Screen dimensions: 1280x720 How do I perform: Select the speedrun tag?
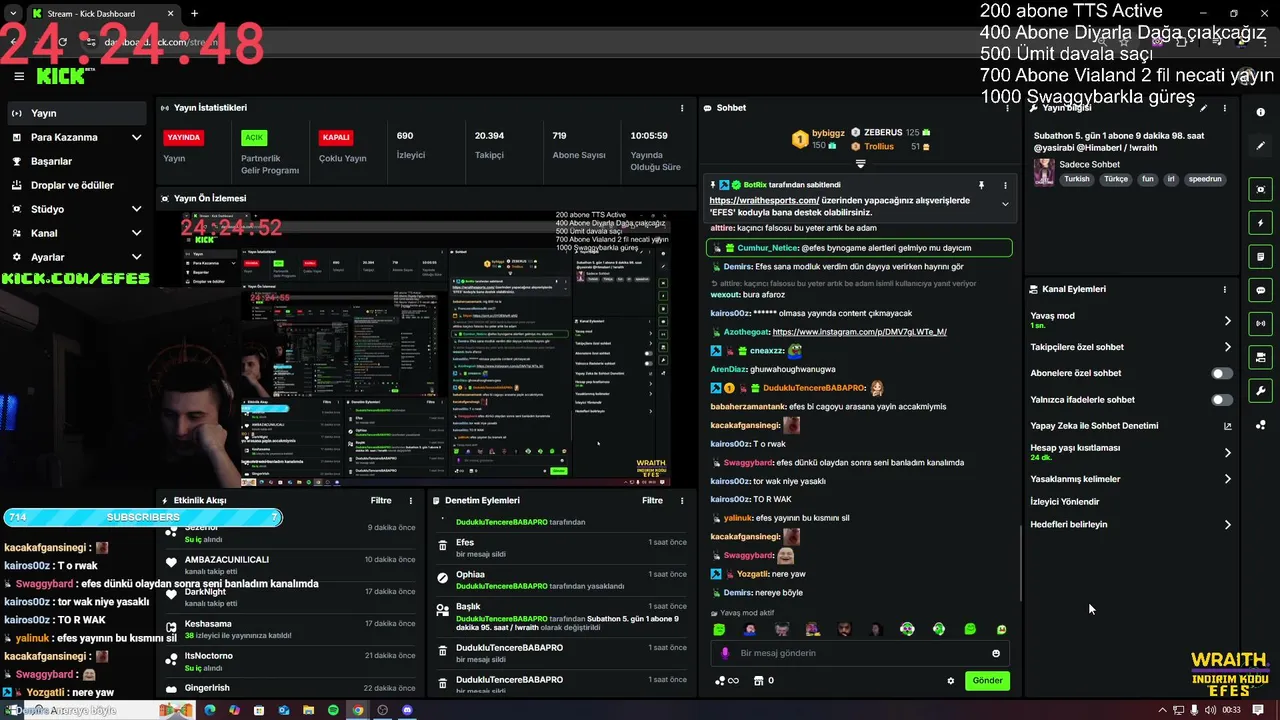coord(1205,179)
